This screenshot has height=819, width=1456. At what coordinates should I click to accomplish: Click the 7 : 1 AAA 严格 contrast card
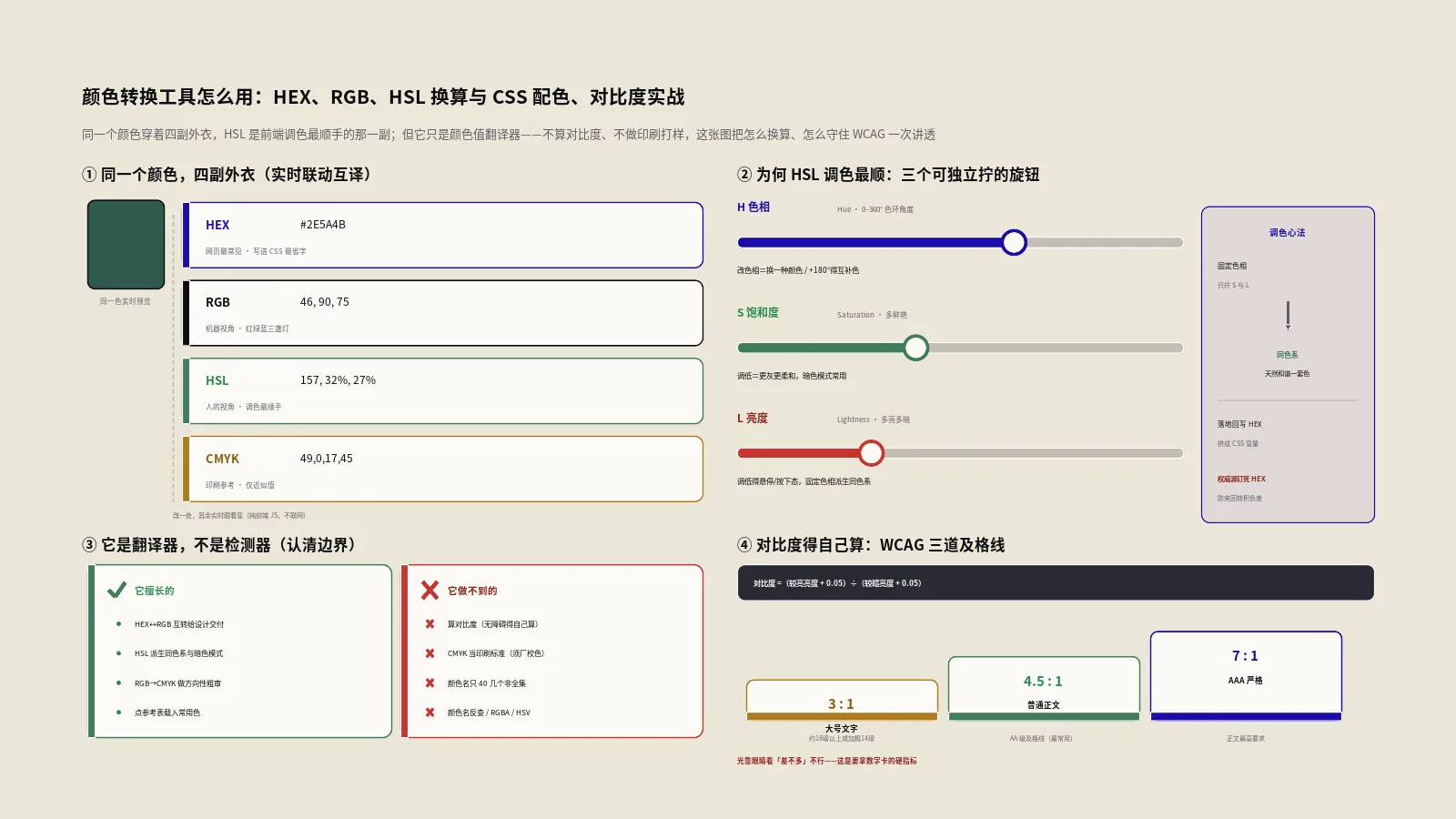(x=1246, y=676)
